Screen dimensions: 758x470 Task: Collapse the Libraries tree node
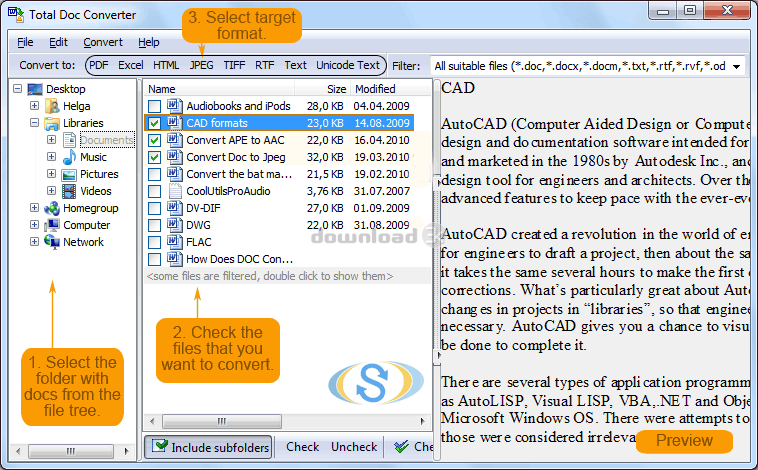click(x=34, y=122)
